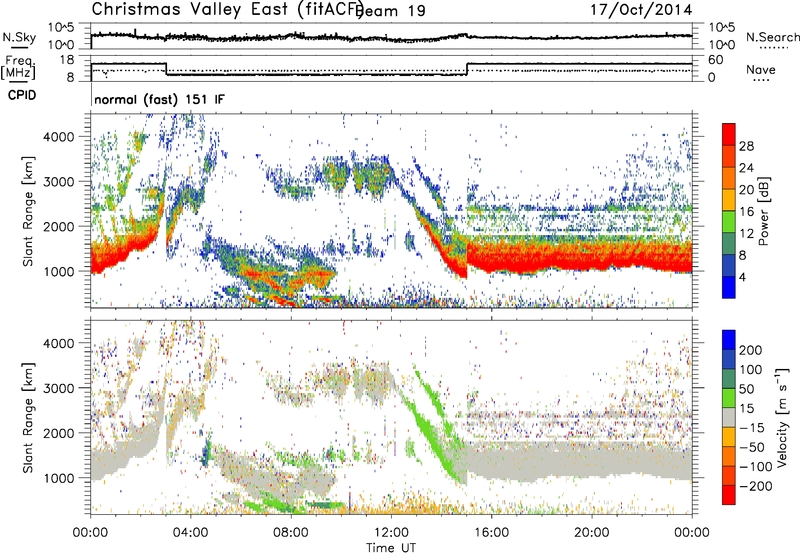800x554 pixels.
Task: Click the blue 200 velocity swatch
Action: 729,340
